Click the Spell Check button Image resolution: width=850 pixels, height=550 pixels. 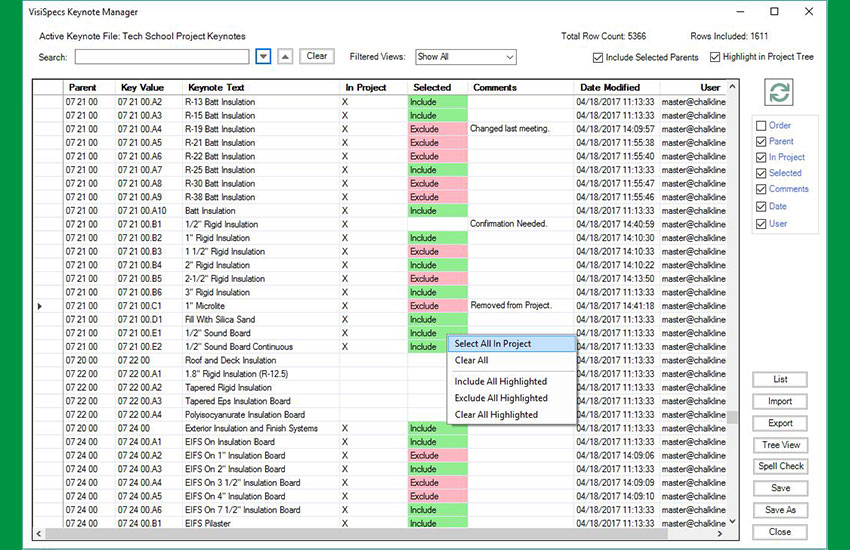point(780,467)
